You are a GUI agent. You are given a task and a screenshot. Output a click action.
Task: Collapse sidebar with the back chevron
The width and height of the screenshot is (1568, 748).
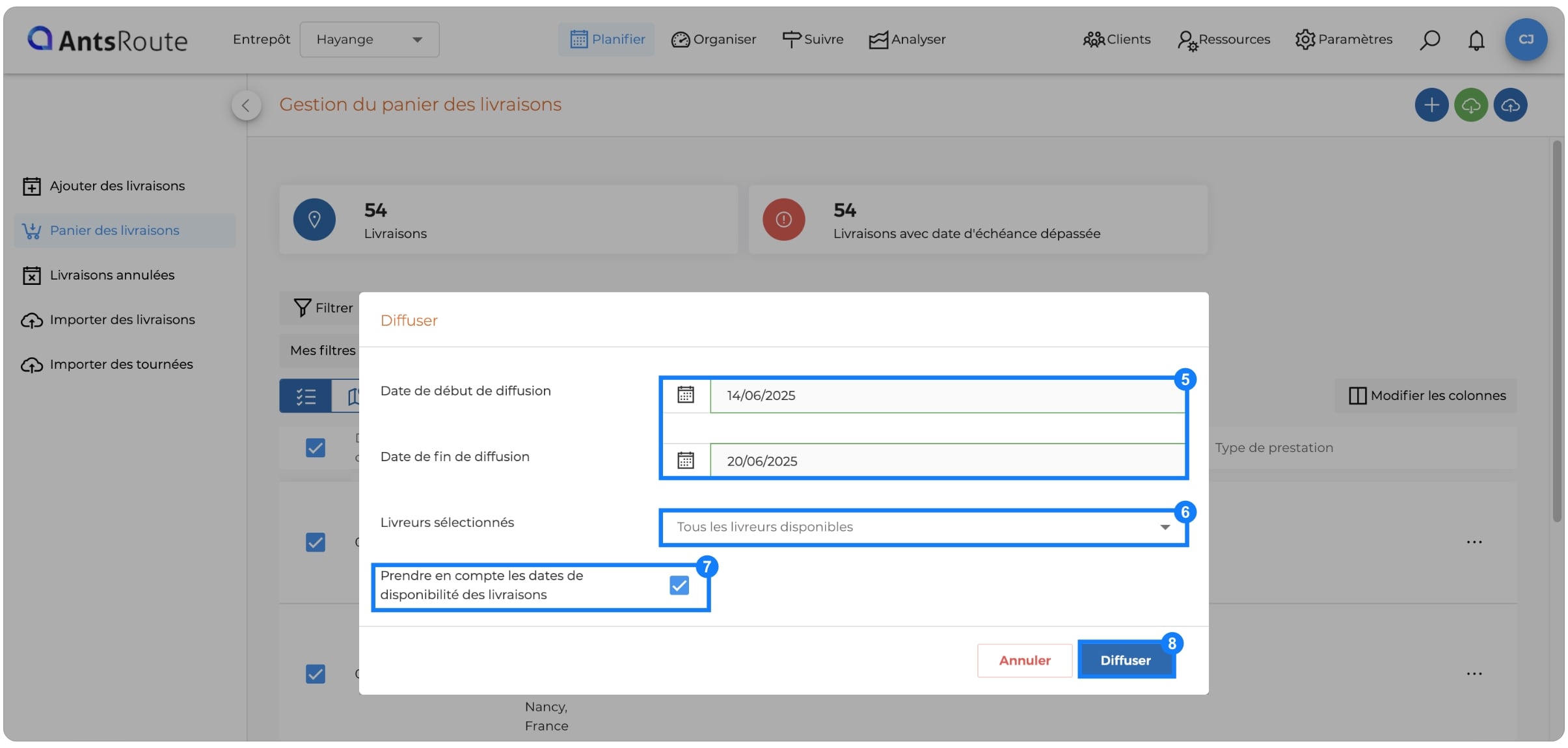click(246, 105)
